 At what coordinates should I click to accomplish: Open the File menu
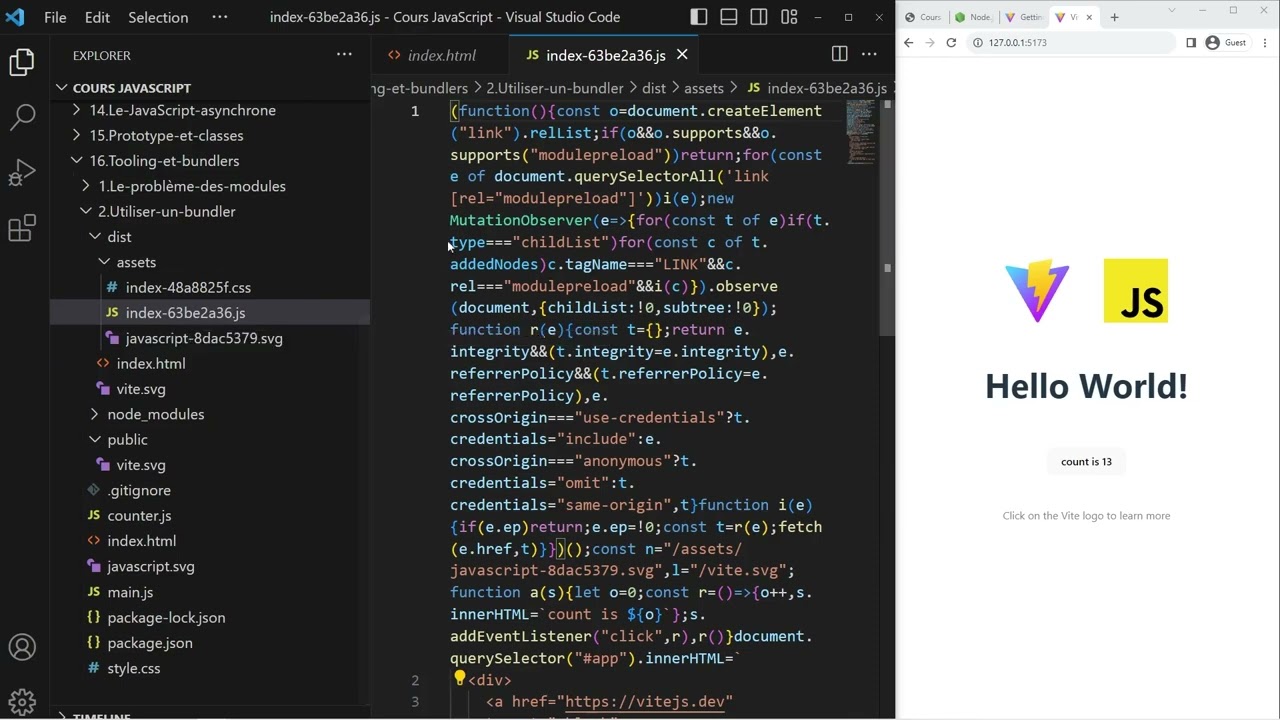pyautogui.click(x=55, y=17)
